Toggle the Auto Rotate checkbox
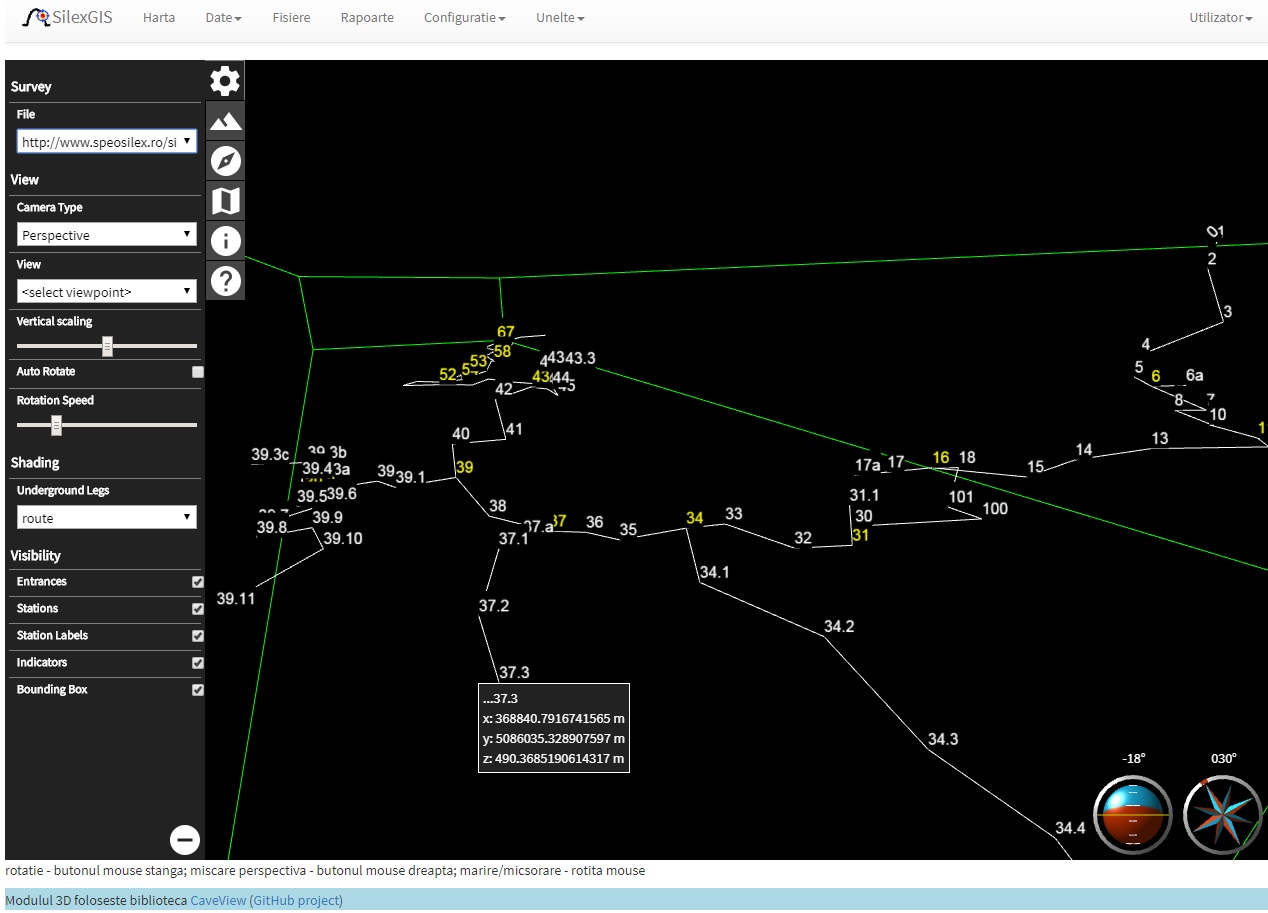Screen dimensions: 1268x913 (x=198, y=372)
